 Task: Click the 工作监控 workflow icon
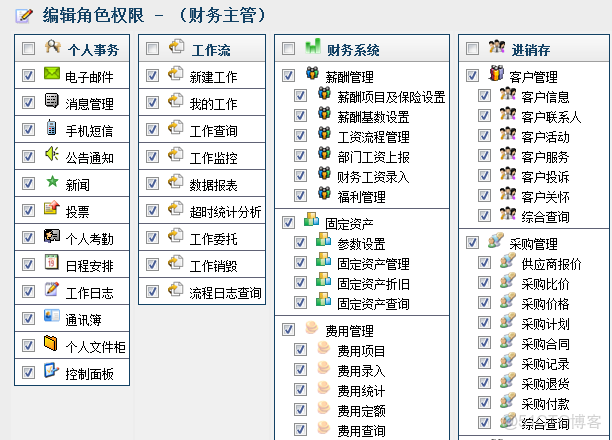coord(176,155)
